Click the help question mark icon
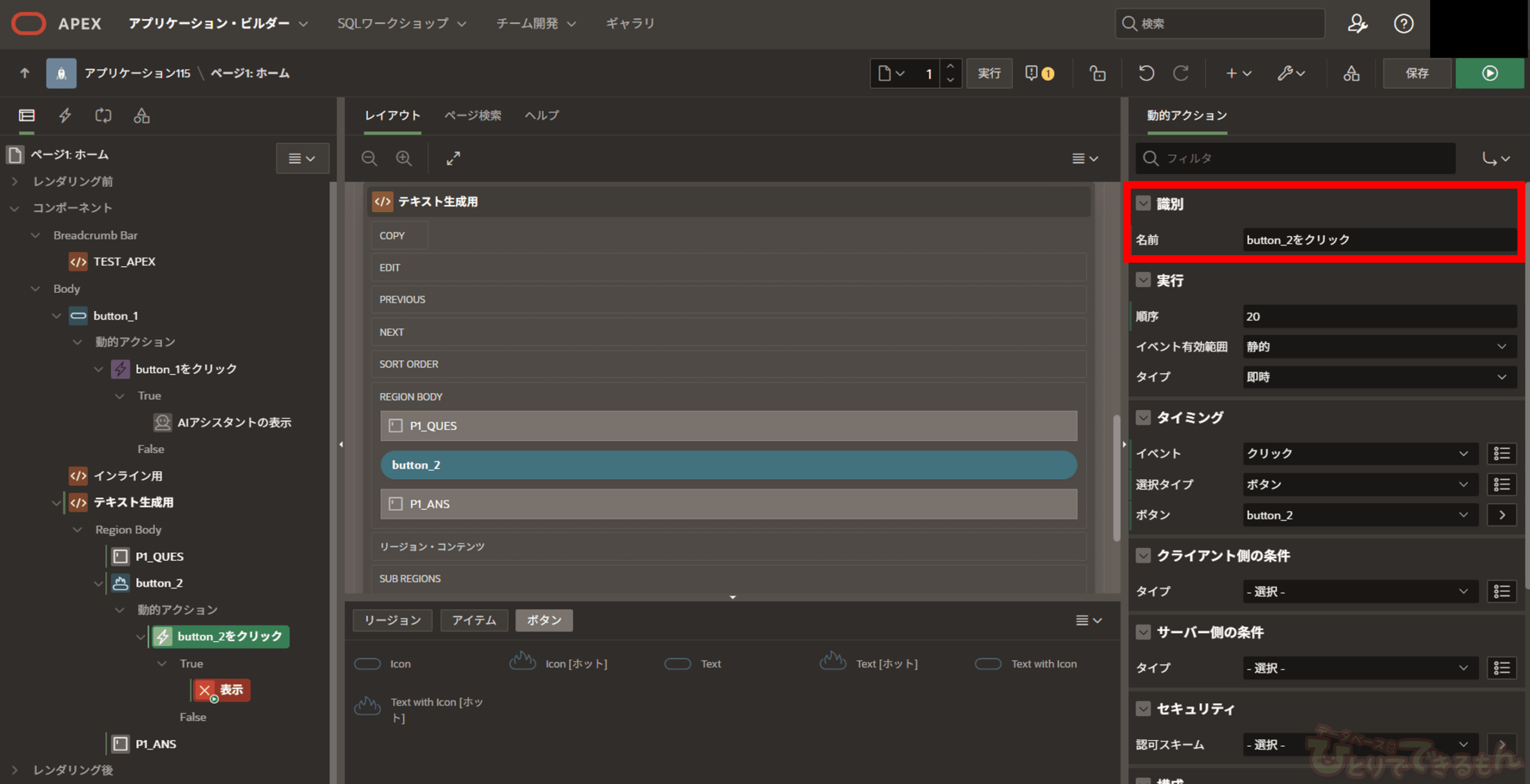This screenshot has height=784, width=1530. (1403, 24)
